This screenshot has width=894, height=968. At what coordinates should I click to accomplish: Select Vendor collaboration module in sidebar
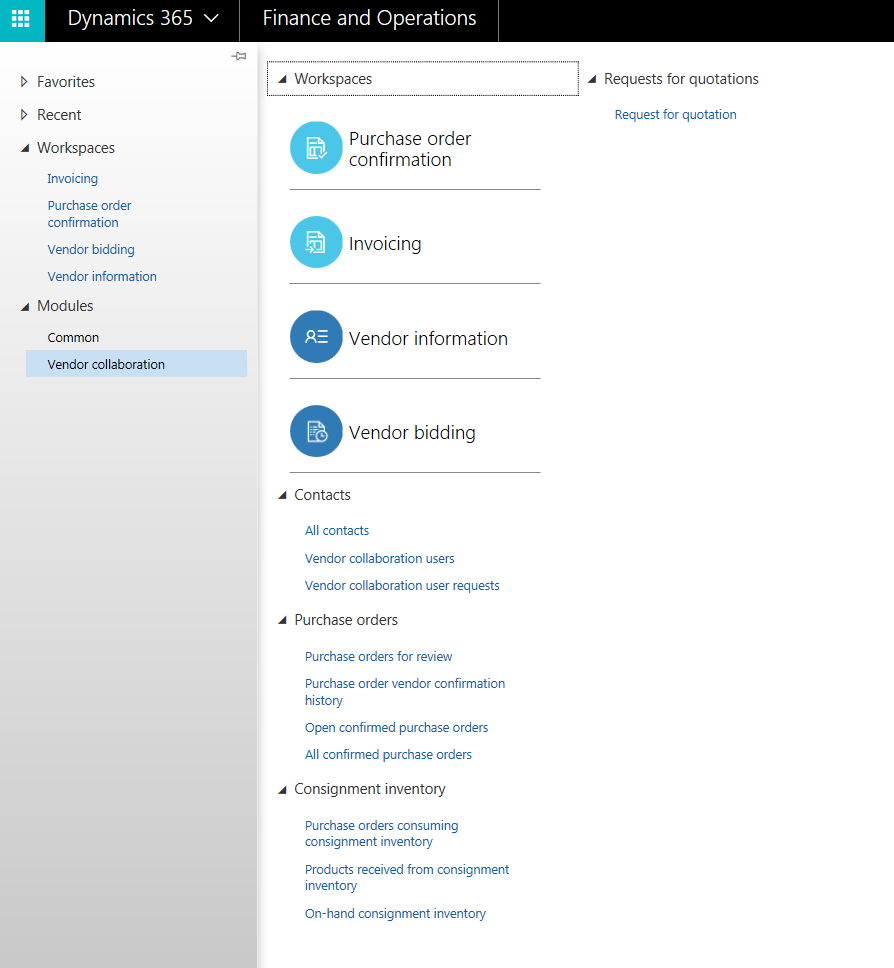(106, 364)
